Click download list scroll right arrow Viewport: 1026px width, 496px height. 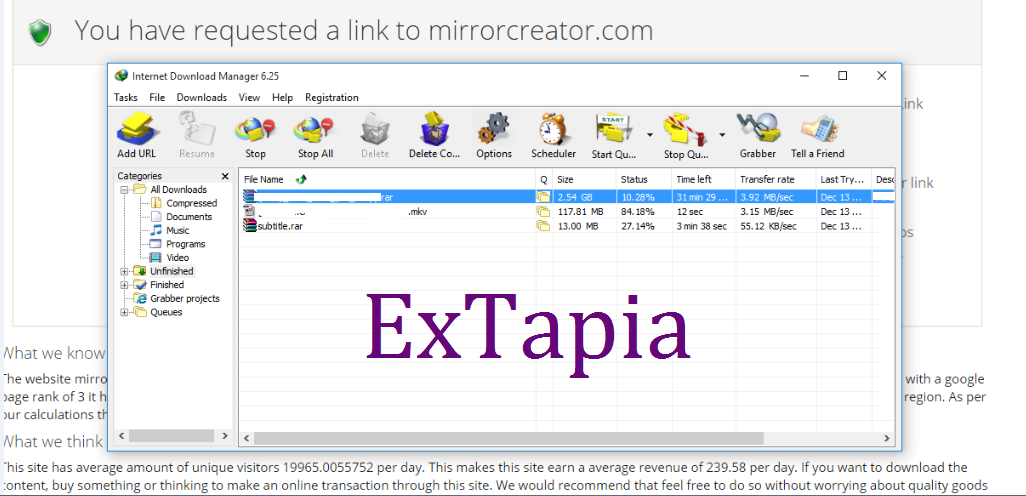point(887,438)
